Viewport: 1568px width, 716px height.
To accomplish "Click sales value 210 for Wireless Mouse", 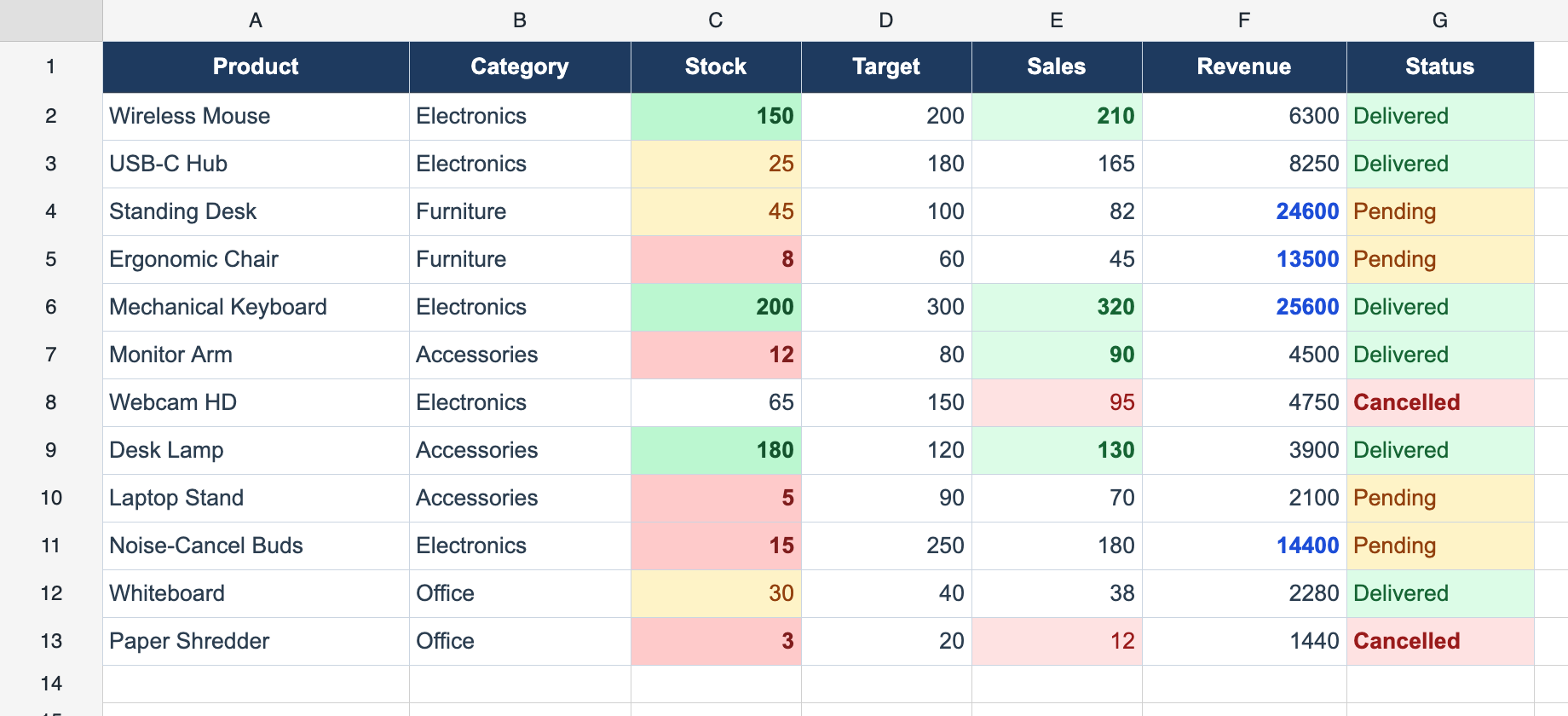I will (1057, 116).
